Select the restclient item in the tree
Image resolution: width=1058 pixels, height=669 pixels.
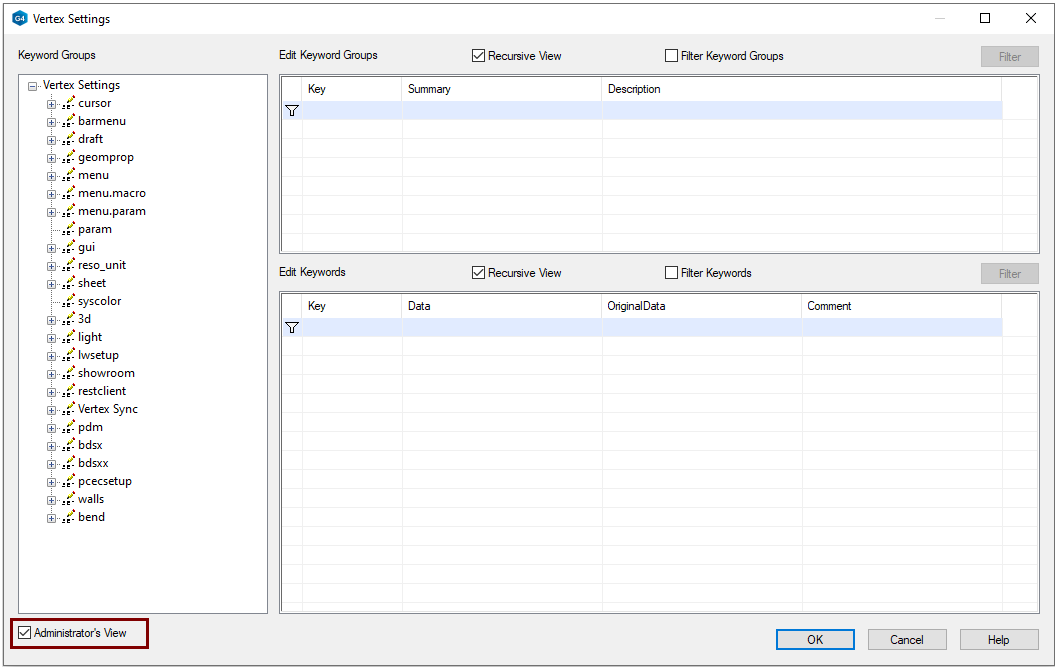click(x=102, y=391)
